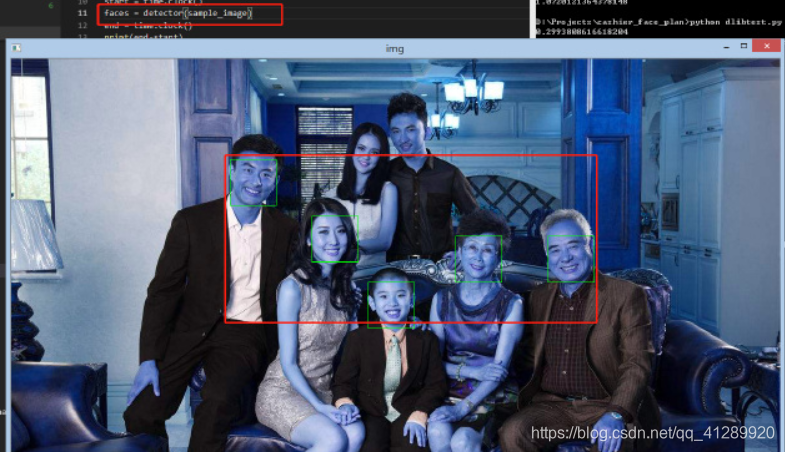
Task: Click code line "end = time.clock()"
Action: (148, 25)
